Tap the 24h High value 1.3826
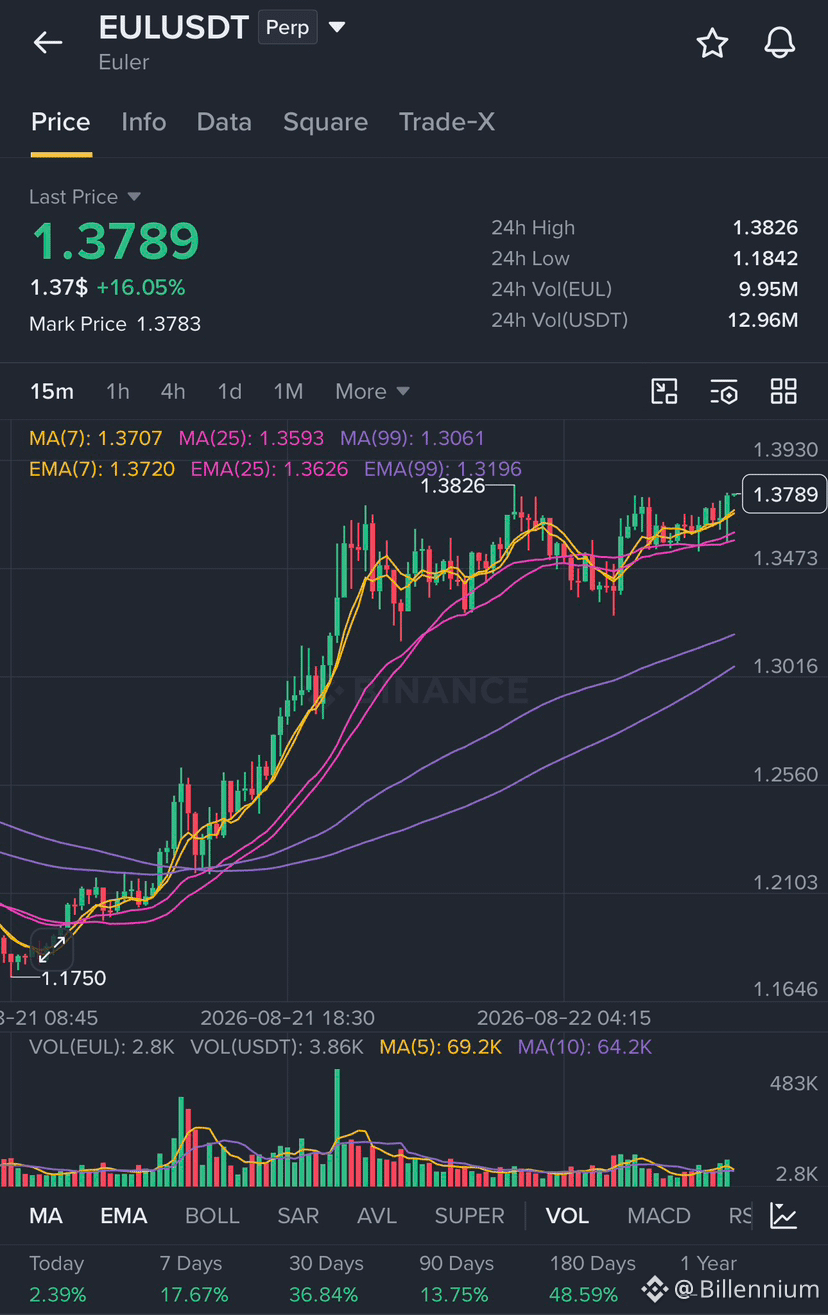This screenshot has width=828, height=1315. (765, 228)
